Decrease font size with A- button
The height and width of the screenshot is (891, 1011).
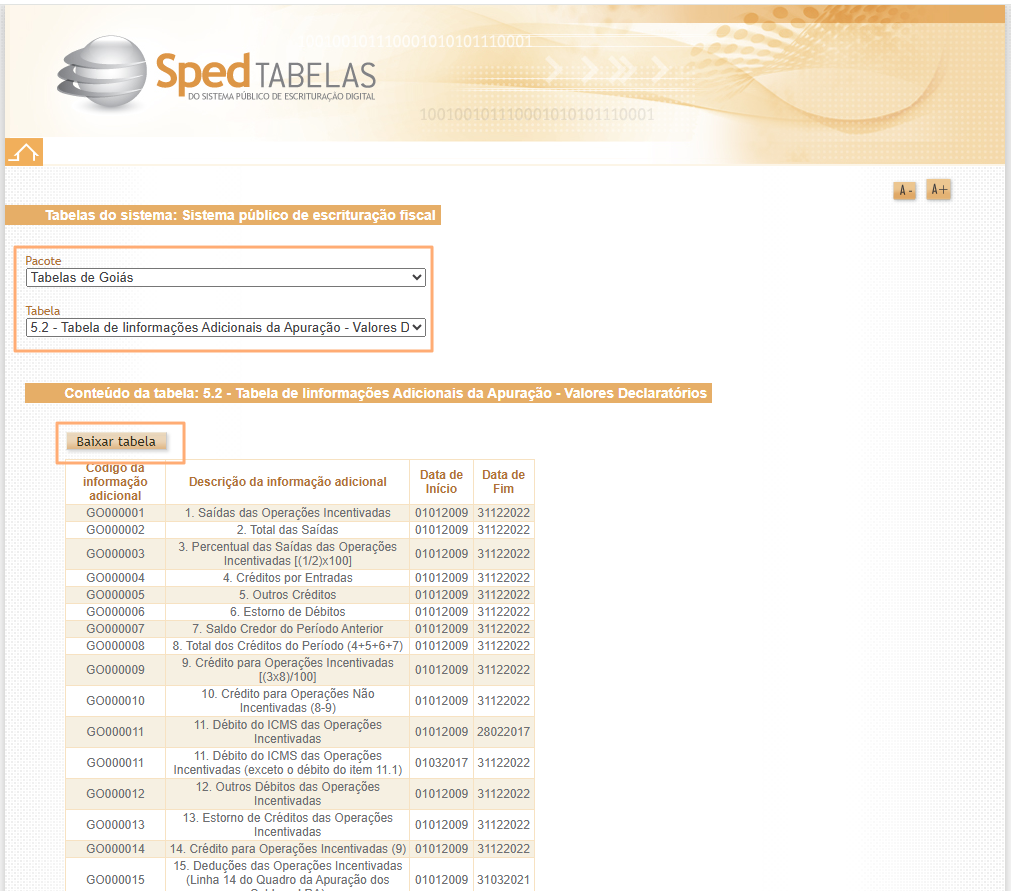[905, 190]
